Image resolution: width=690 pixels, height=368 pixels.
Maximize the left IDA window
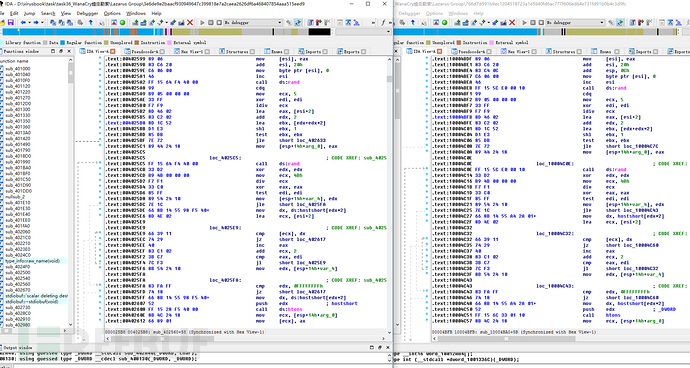pyautogui.click(x=368, y=4)
